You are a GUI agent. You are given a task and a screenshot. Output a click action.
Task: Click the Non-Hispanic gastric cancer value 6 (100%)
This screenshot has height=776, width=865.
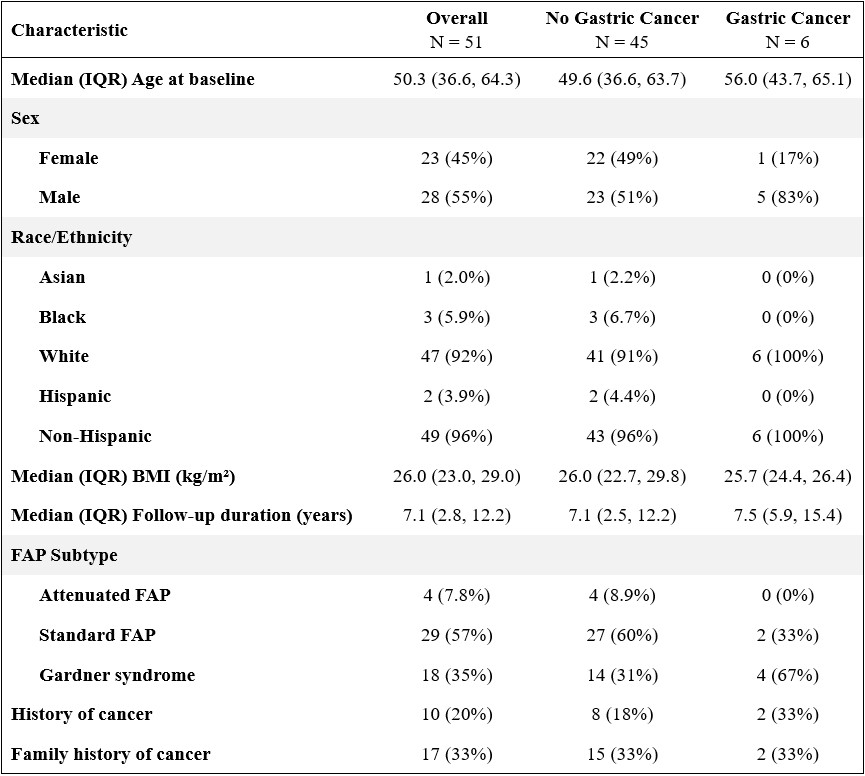tap(788, 437)
